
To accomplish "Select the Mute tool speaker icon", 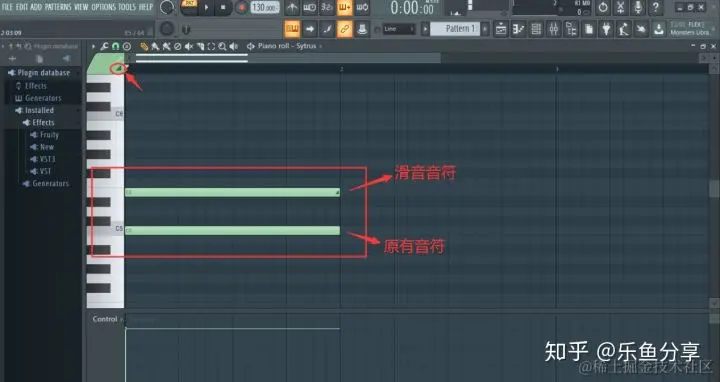I will pyautogui.click(x=189, y=46).
